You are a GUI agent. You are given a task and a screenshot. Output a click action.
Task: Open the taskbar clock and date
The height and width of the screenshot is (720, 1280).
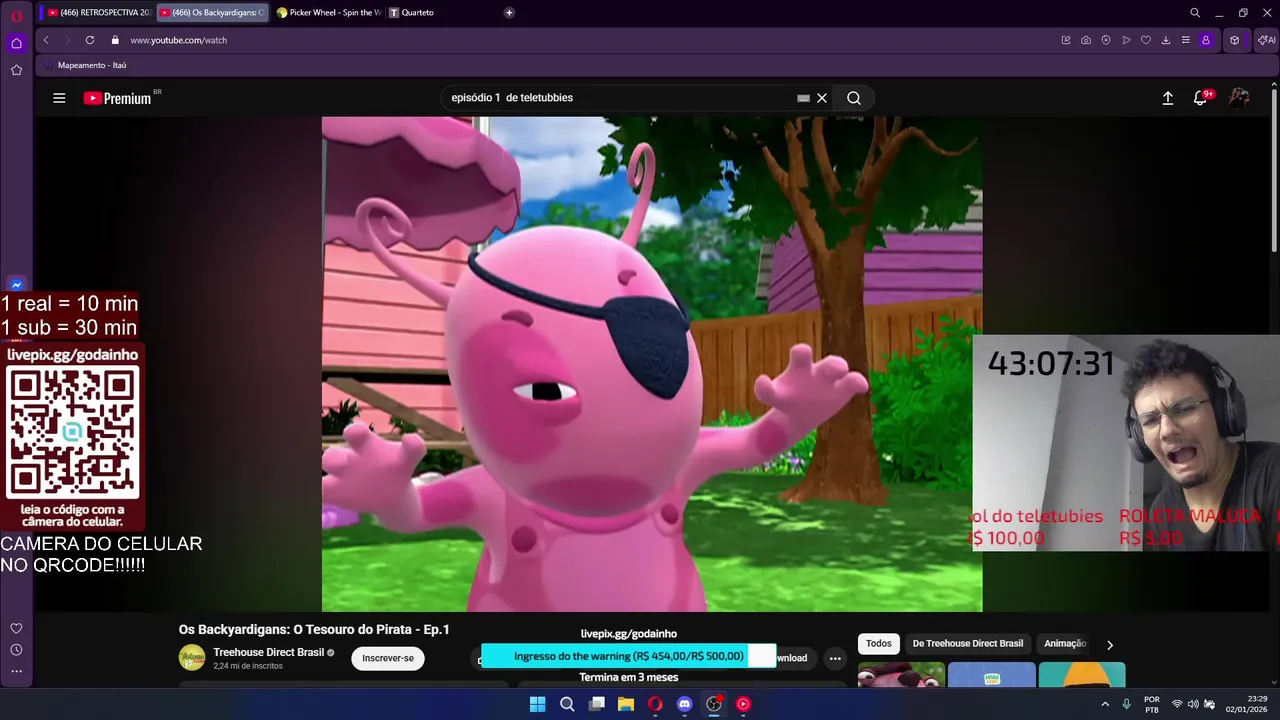(x=1247, y=704)
